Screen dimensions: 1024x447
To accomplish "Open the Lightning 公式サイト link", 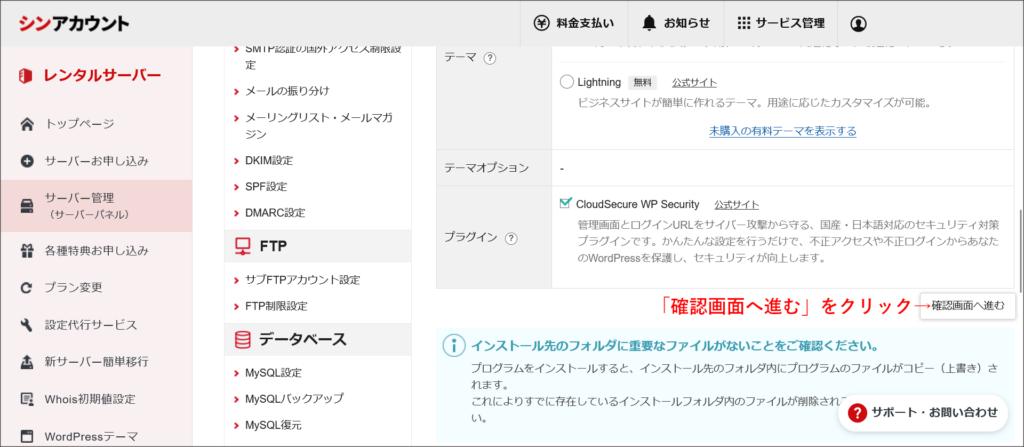I will (x=694, y=83).
